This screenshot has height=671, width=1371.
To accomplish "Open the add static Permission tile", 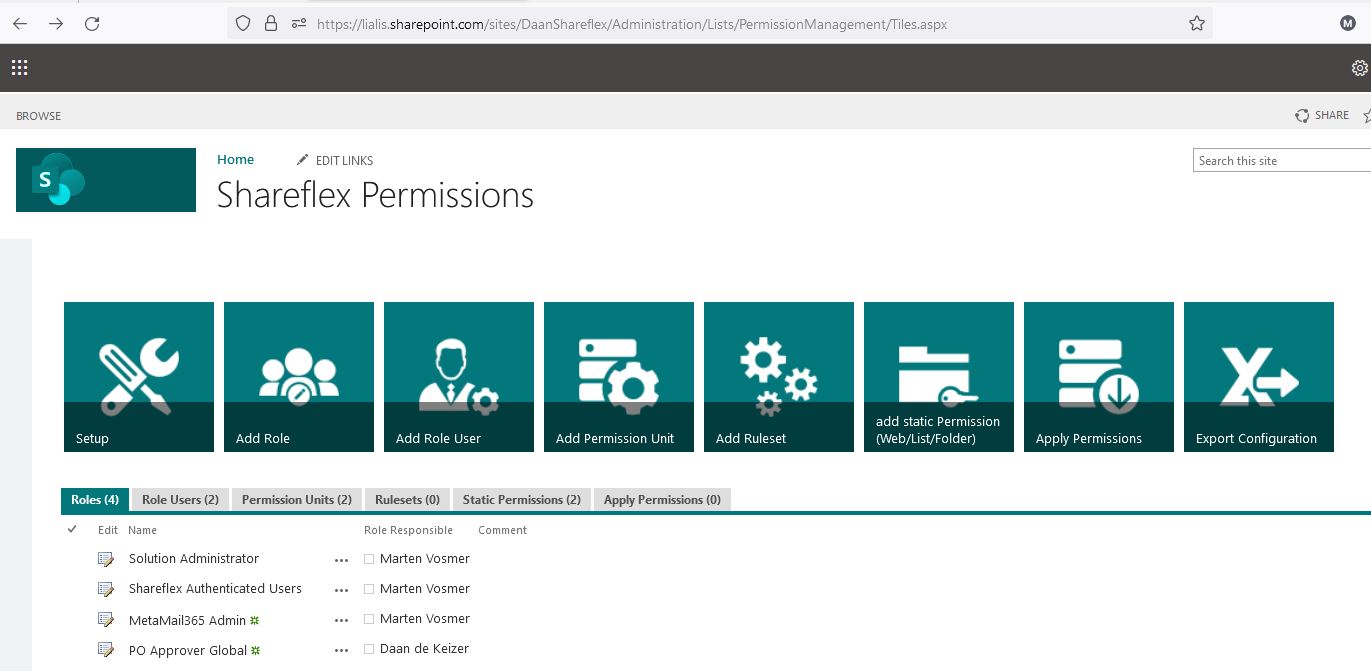I will [938, 377].
